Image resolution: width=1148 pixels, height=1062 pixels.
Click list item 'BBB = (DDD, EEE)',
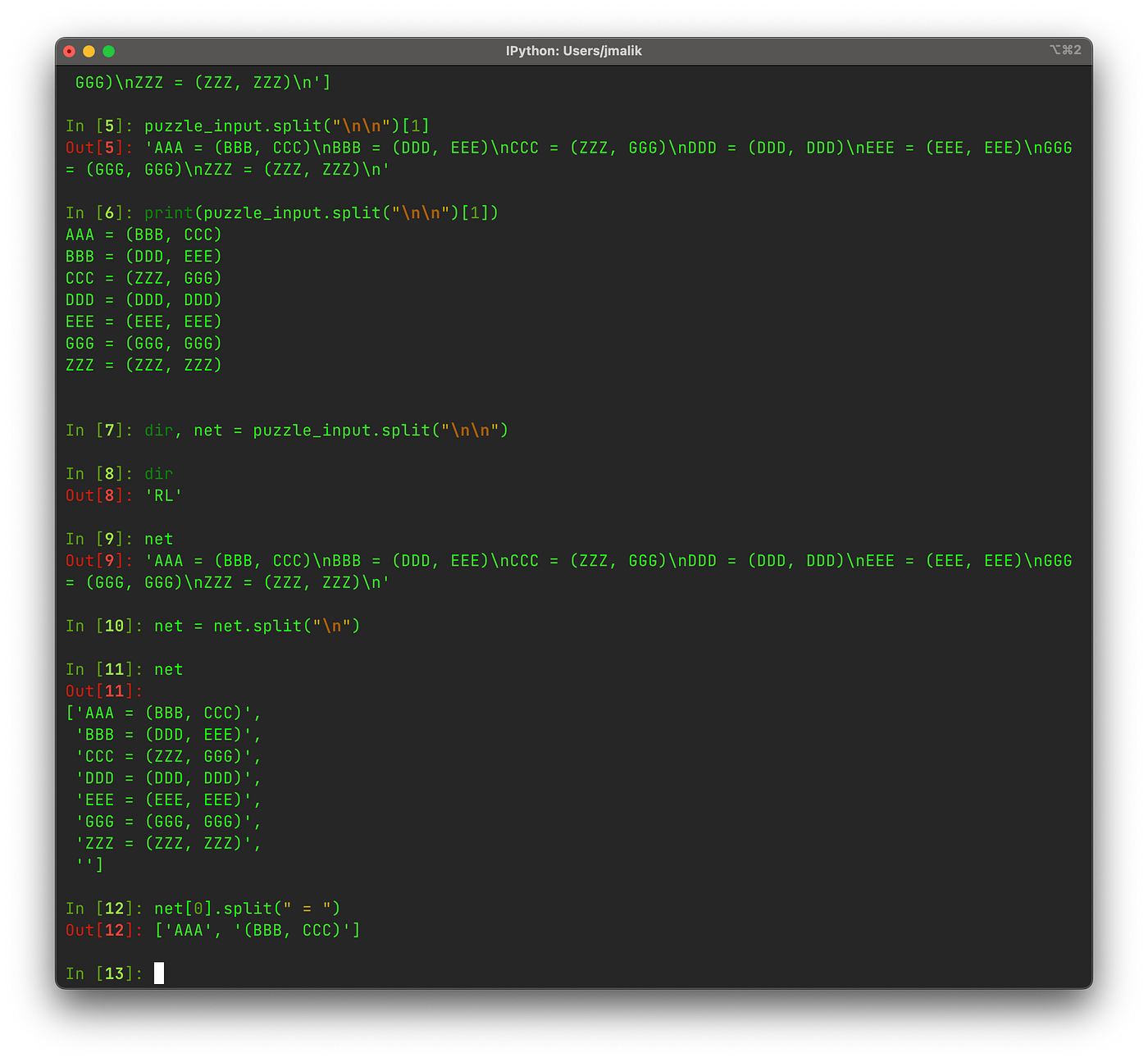pyautogui.click(x=169, y=734)
